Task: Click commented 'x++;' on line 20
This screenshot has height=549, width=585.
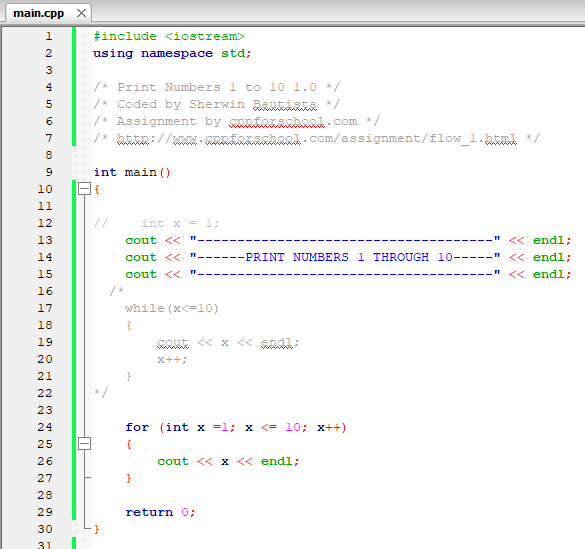Action: click(x=172, y=360)
